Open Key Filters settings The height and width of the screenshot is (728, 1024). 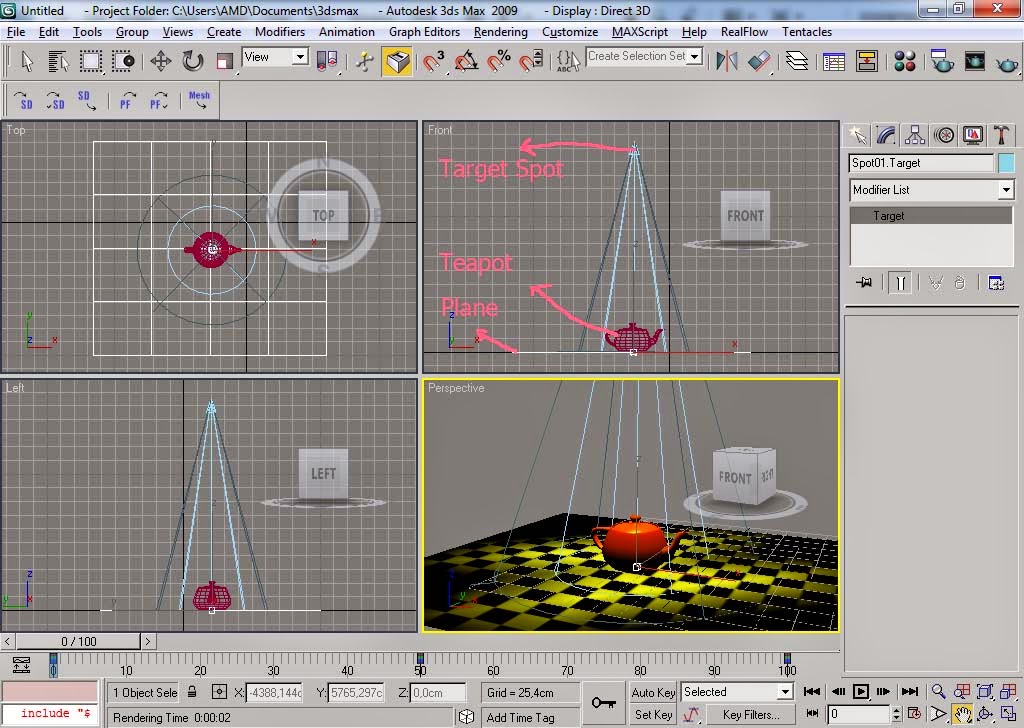(x=751, y=714)
